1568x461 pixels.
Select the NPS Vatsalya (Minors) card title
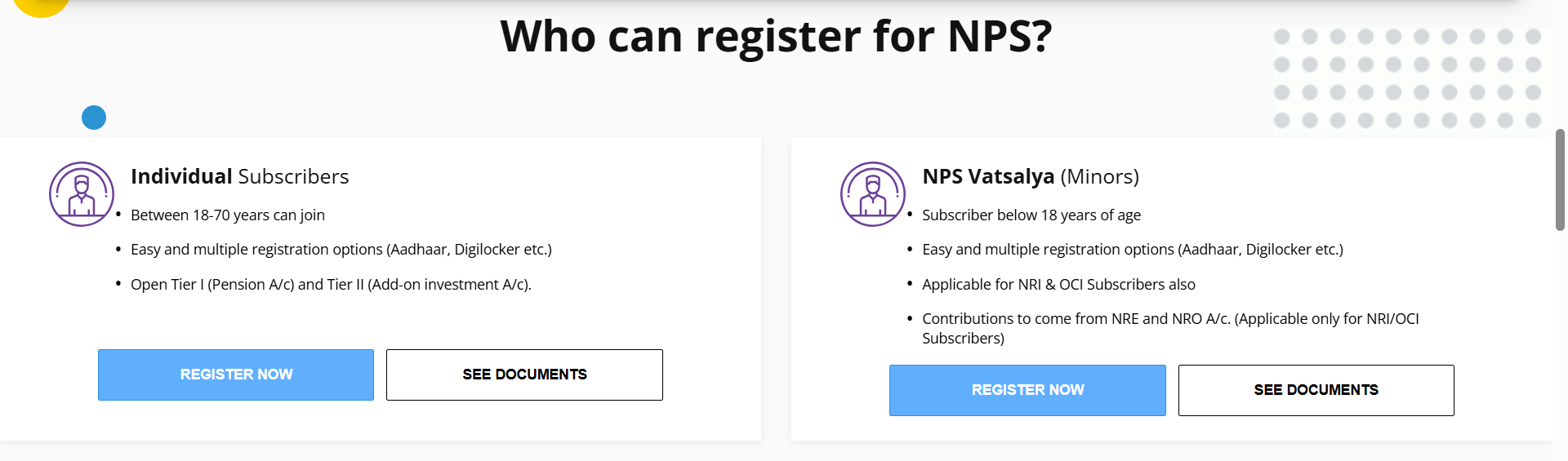(x=1031, y=176)
